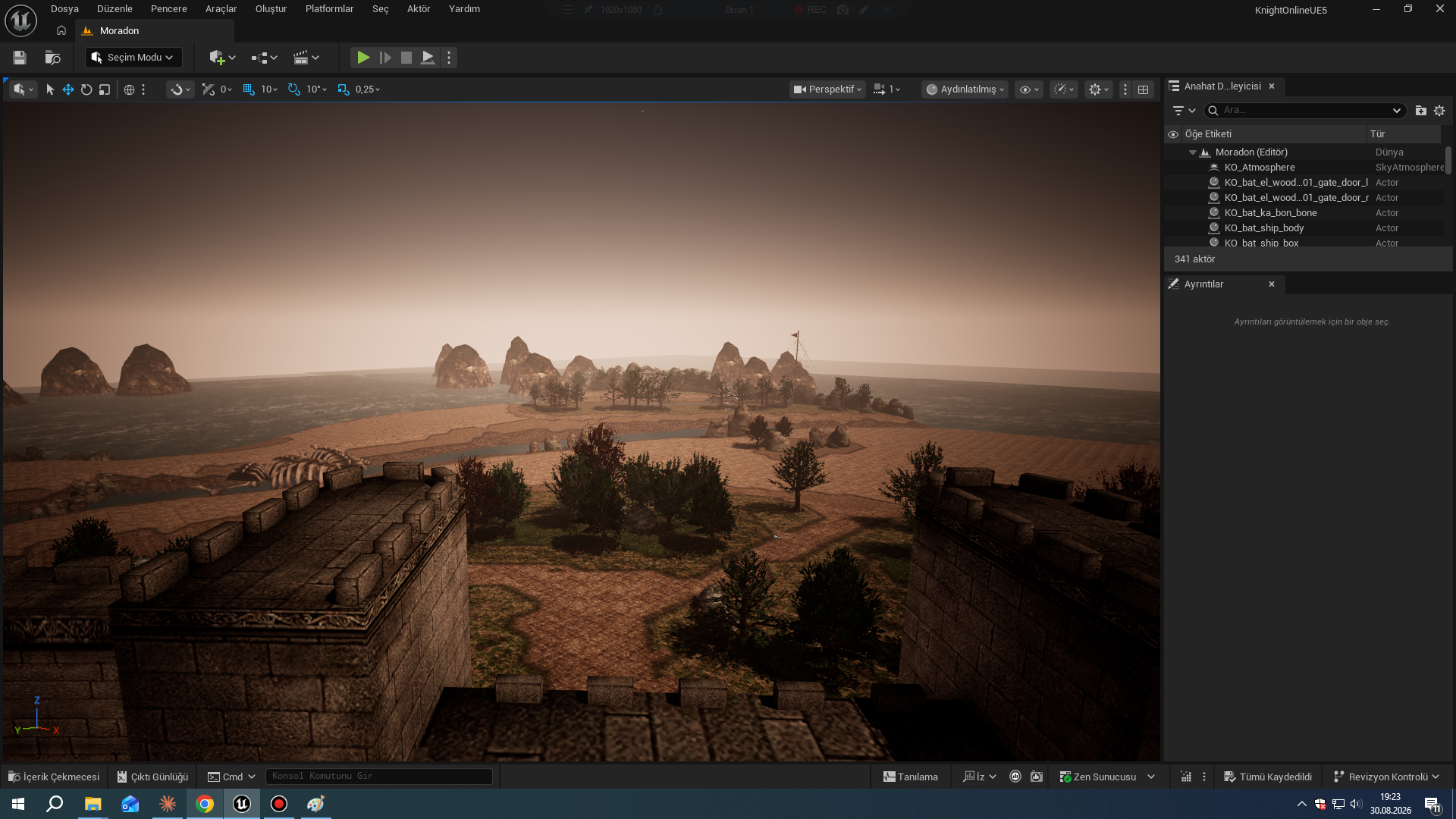Open the Blueprint node-graph toolbar menu
The height and width of the screenshot is (819, 1456).
tap(264, 58)
